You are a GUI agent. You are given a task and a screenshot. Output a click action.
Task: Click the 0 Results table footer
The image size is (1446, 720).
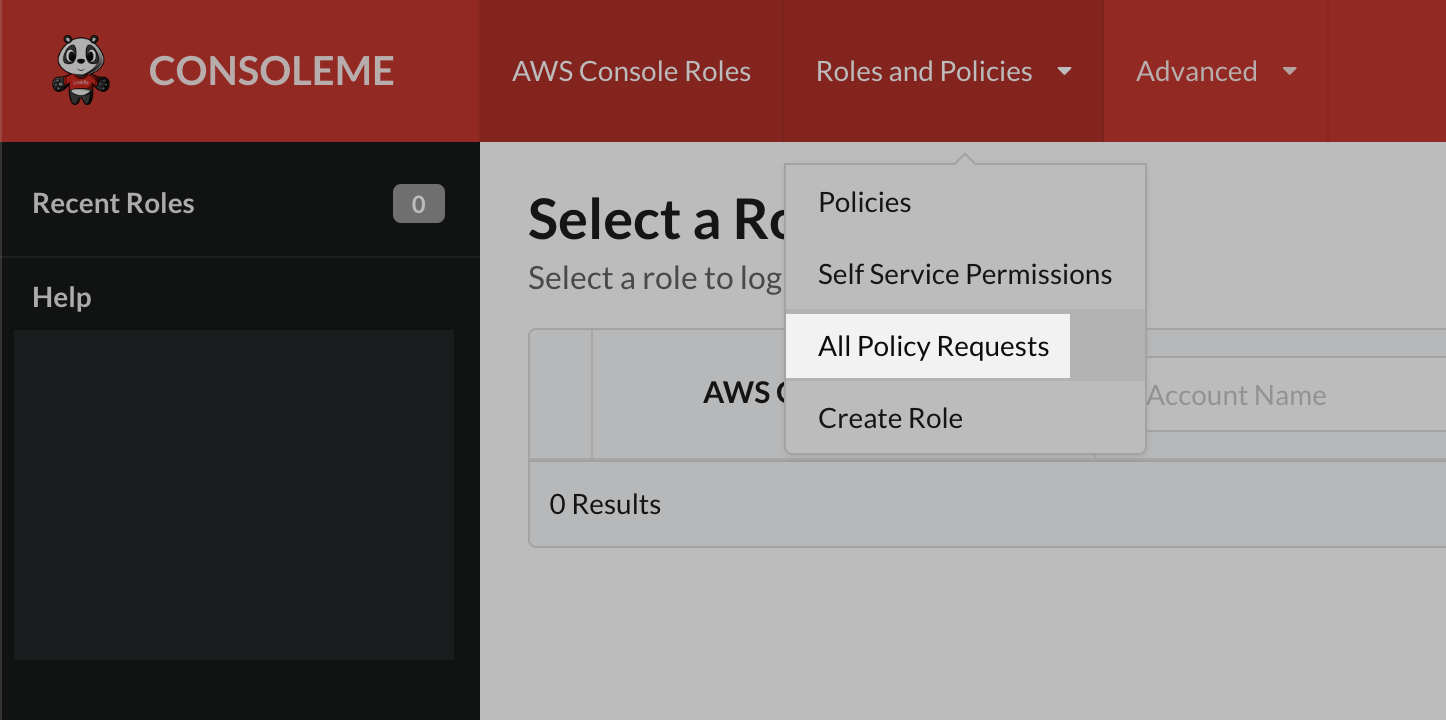click(605, 504)
